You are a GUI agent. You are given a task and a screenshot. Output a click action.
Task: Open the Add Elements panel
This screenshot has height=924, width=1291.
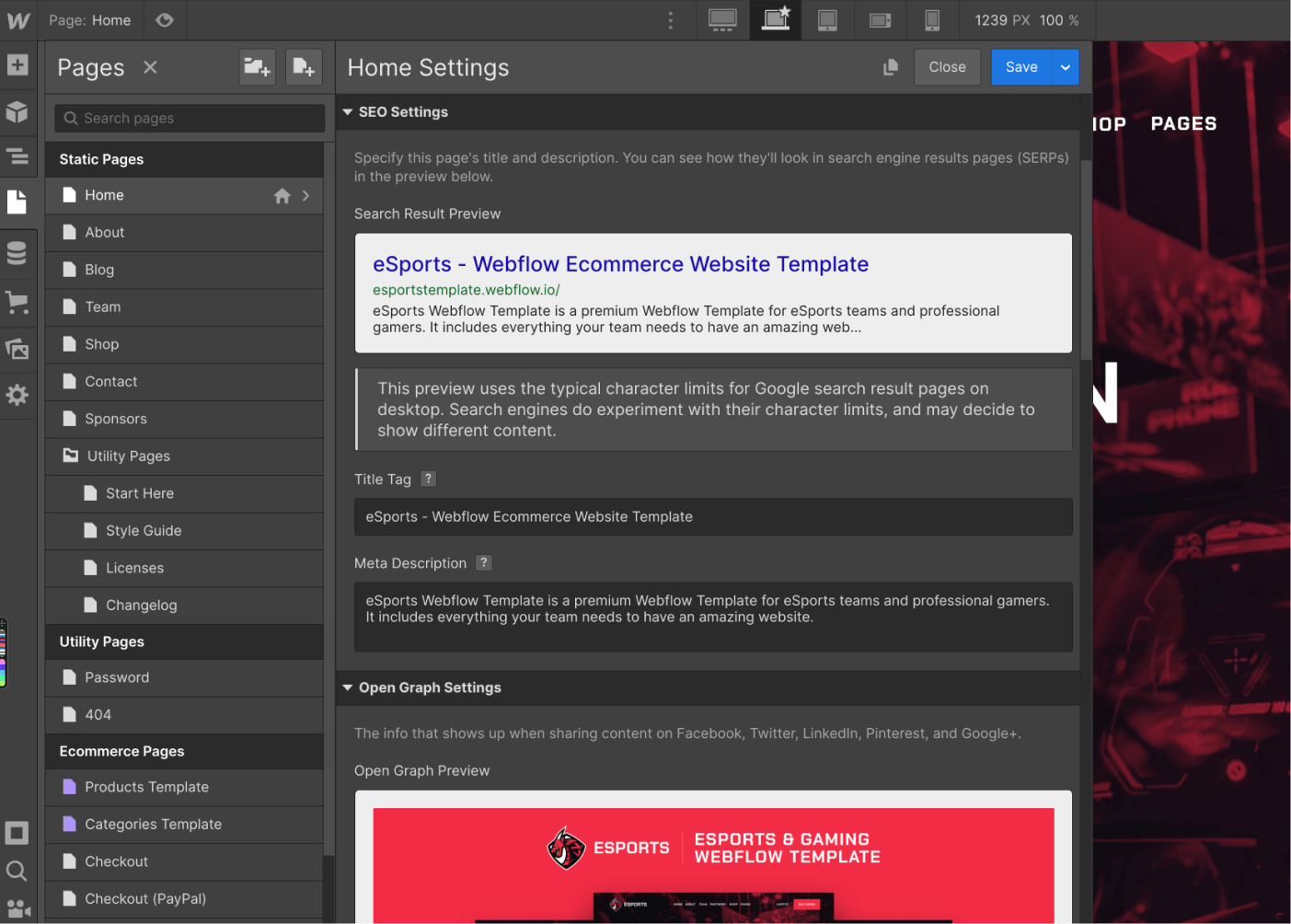(x=17, y=65)
